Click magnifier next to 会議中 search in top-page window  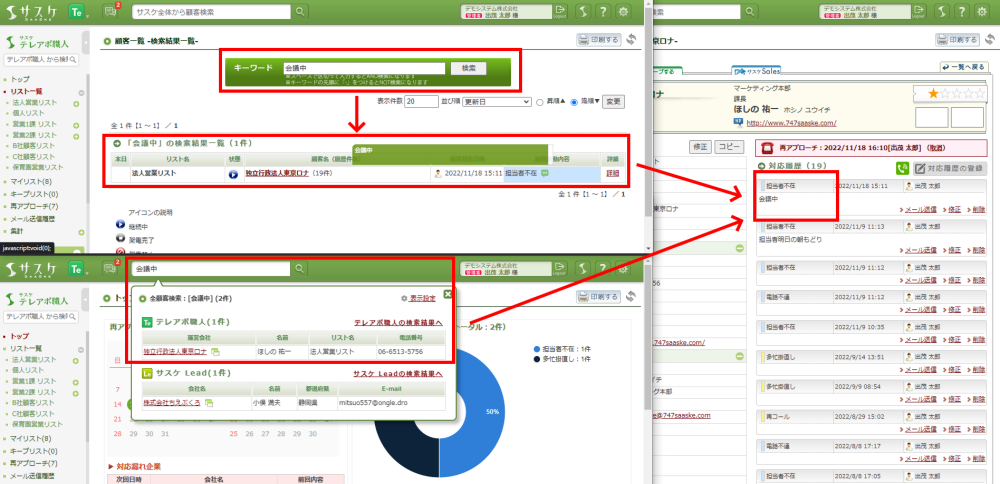click(x=300, y=269)
